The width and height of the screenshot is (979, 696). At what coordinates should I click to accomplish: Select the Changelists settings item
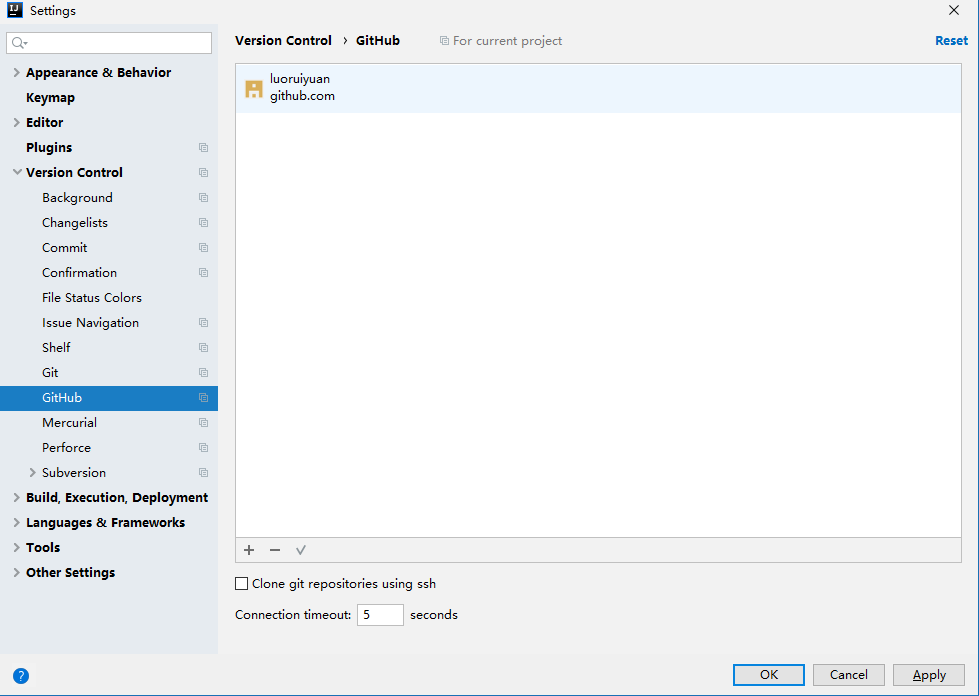[x=75, y=223]
